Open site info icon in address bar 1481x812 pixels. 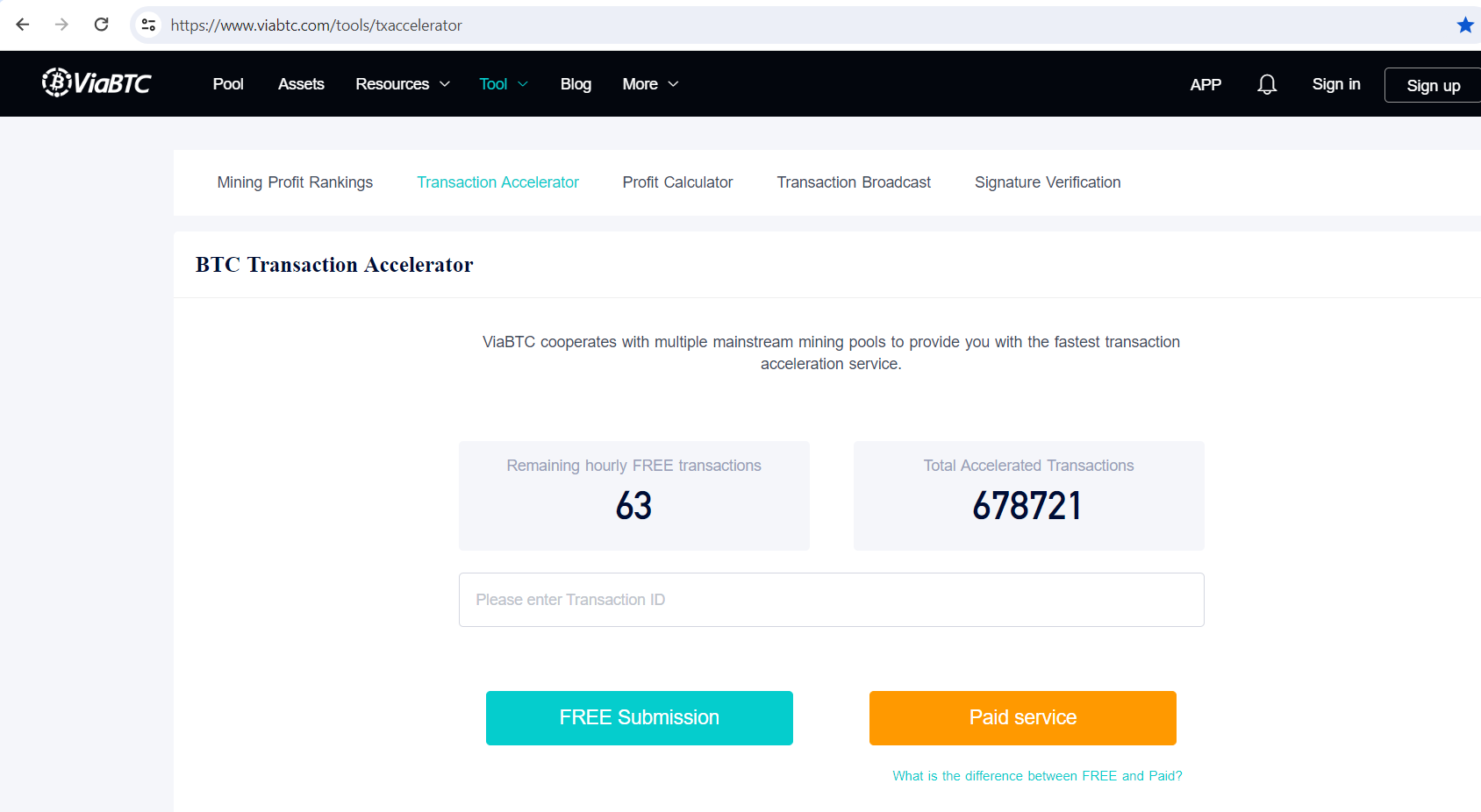[x=149, y=25]
